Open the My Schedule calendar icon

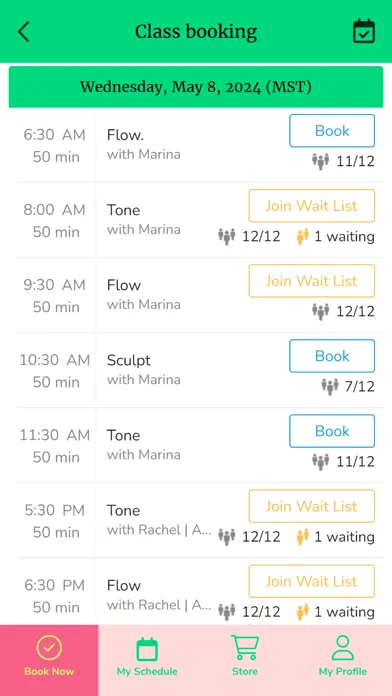[147, 649]
